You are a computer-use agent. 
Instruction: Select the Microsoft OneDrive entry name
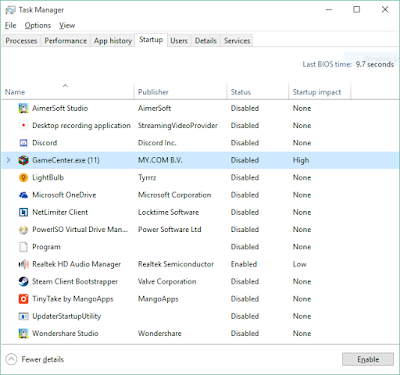click(64, 195)
